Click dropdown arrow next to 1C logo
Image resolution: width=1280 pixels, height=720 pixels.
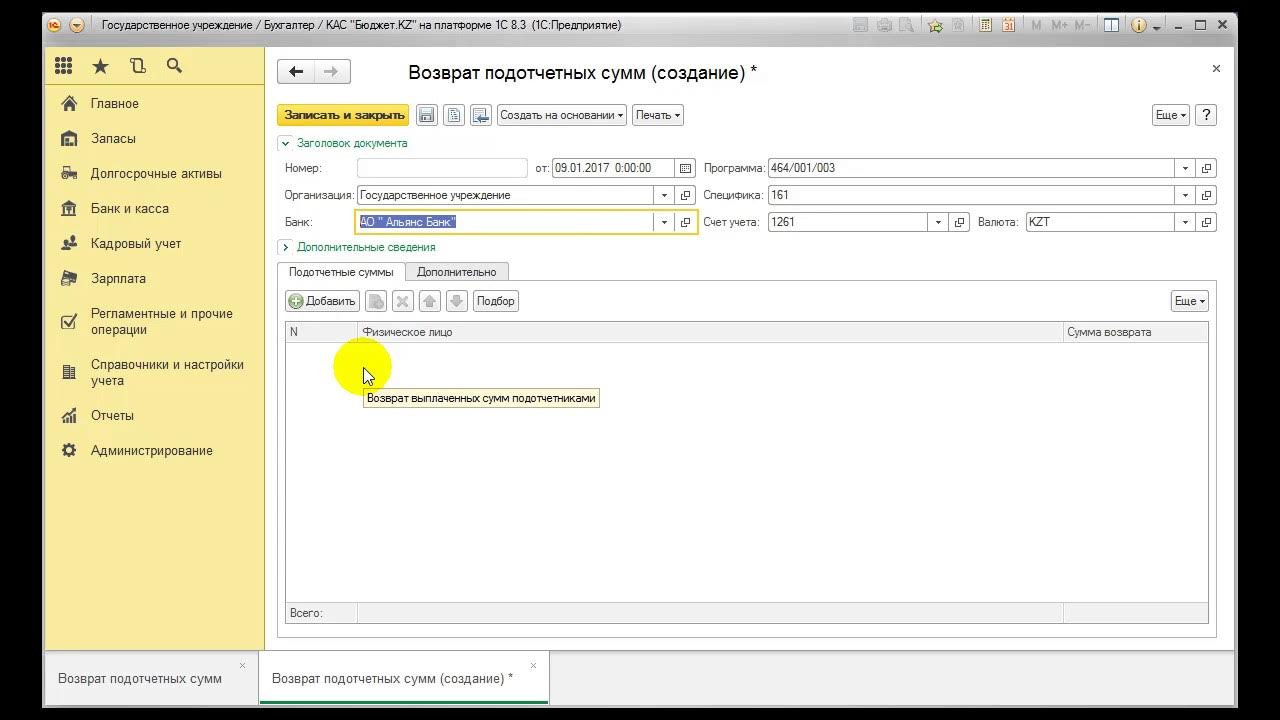pyautogui.click(x=77, y=26)
